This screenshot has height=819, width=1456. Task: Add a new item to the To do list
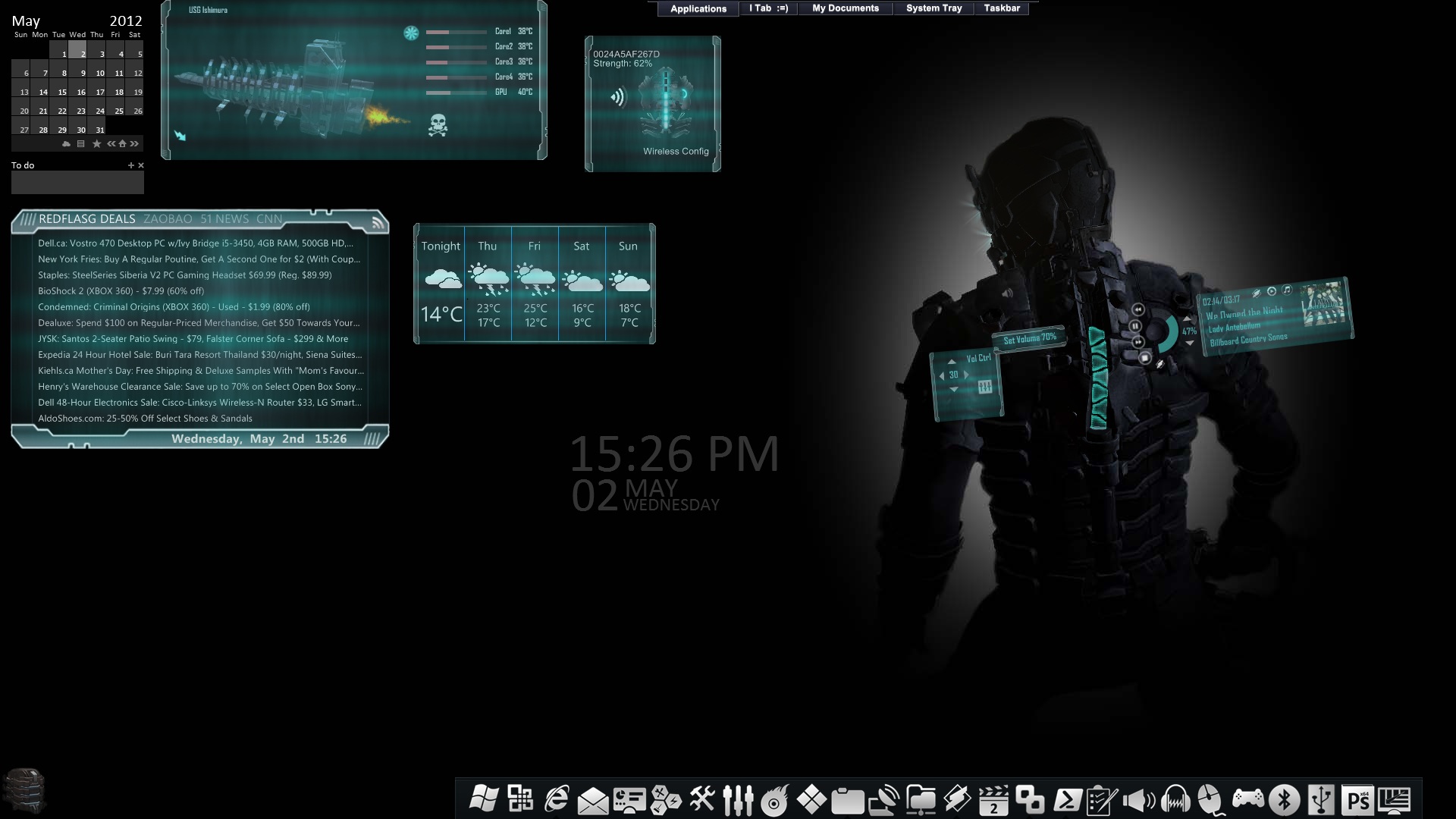[130, 165]
